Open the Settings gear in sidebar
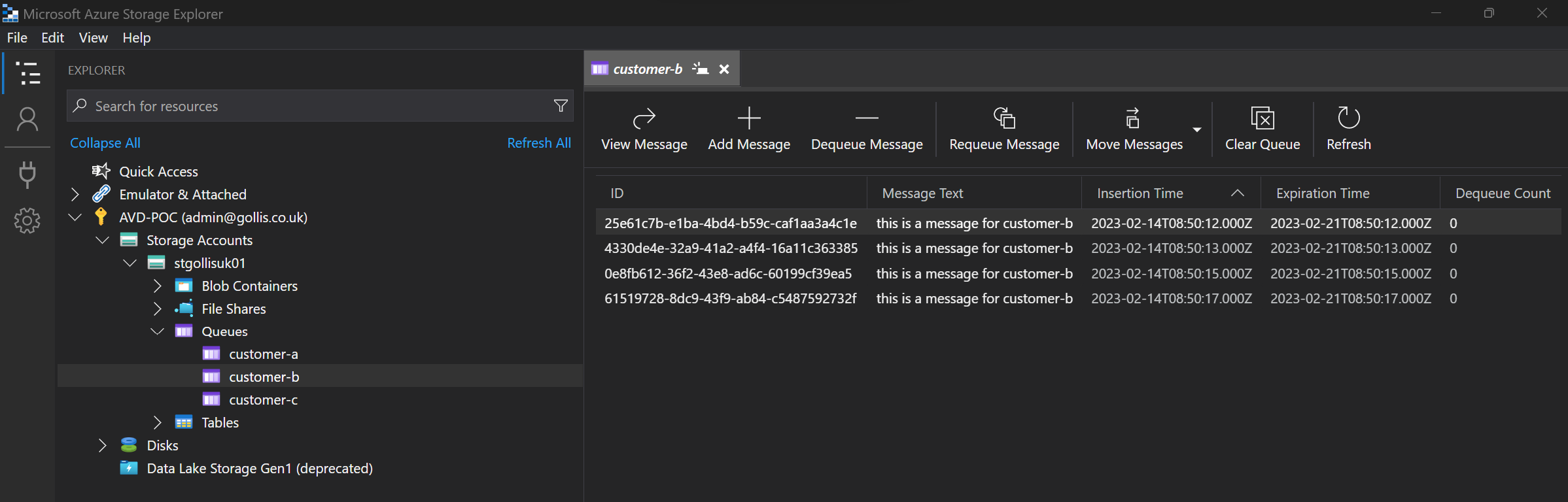Viewport: 1568px width, 502px height. 27,221
